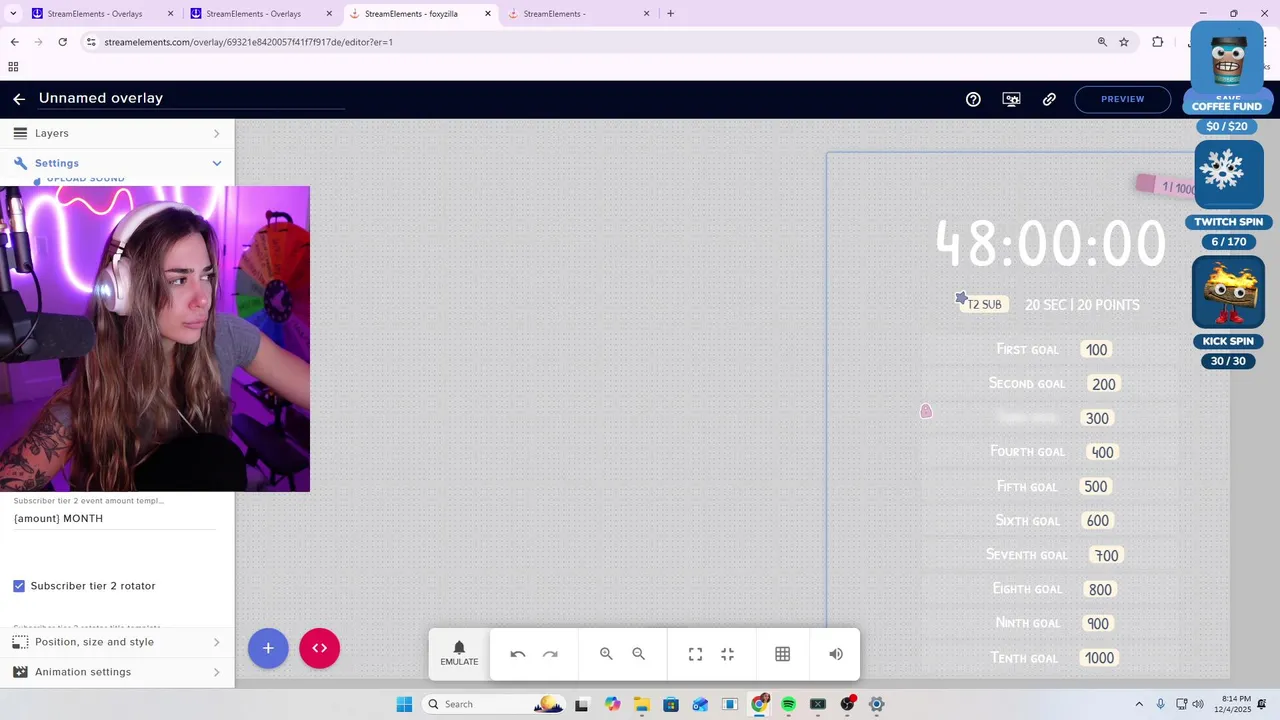1280x720 pixels.
Task: Click the 20 SEC | 20 POINTS text
Action: 1082,305
